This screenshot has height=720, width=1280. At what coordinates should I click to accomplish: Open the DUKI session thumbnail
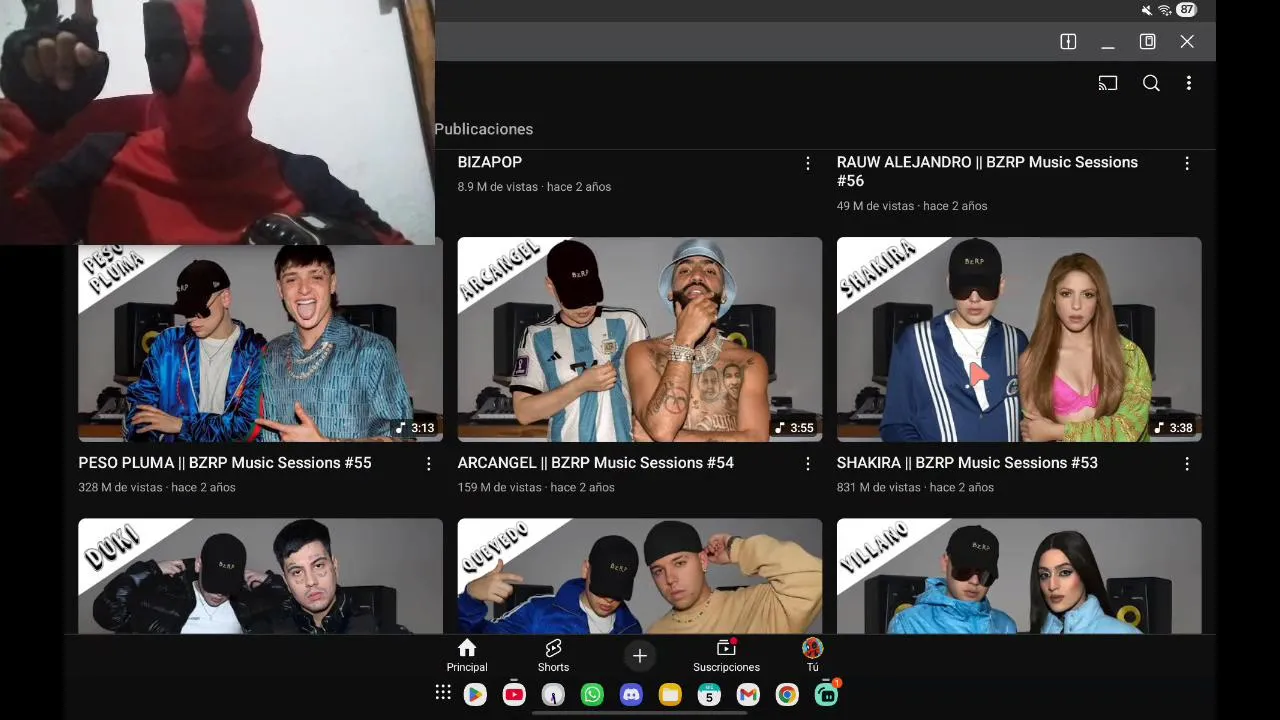click(x=260, y=576)
